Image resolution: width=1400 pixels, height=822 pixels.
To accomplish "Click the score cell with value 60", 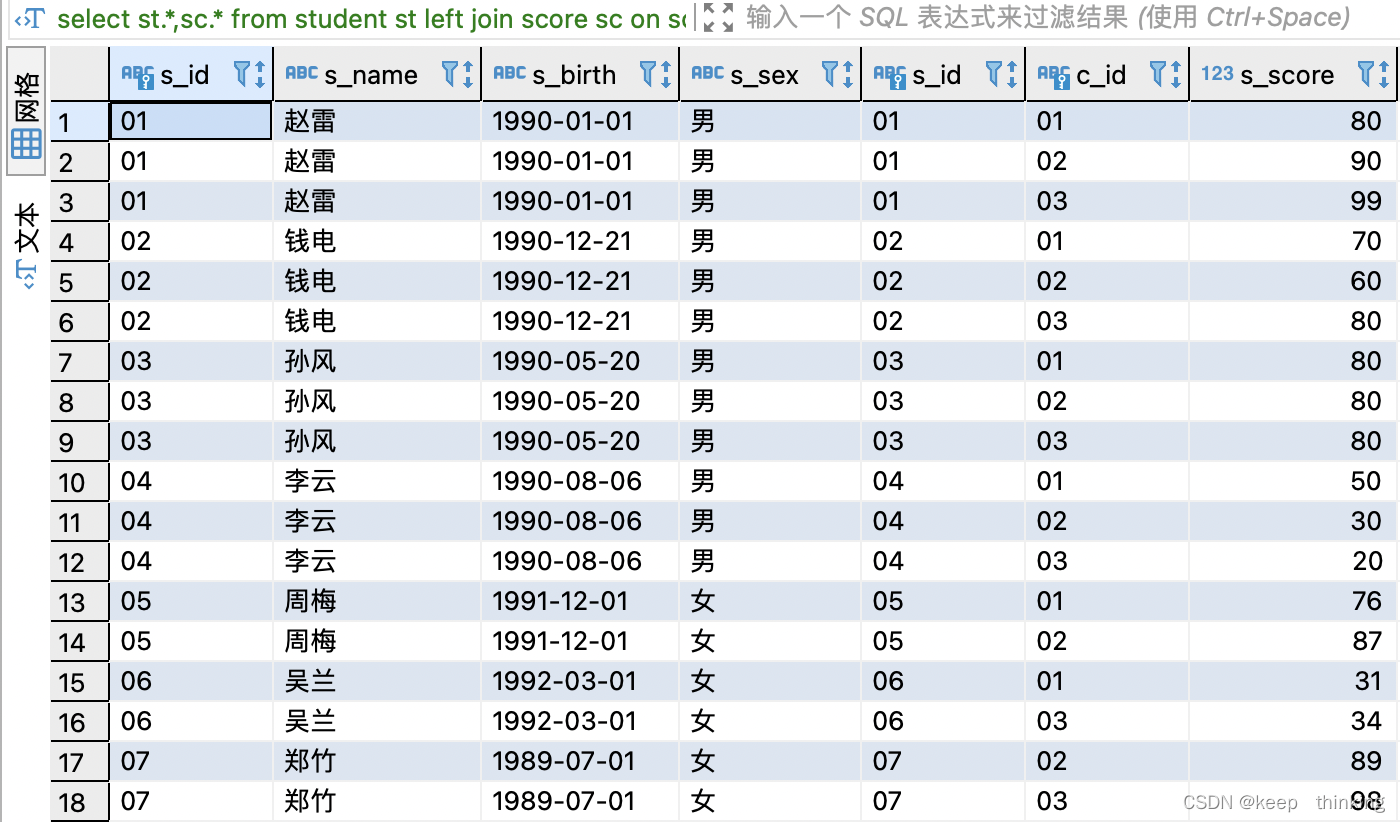I will click(x=1293, y=281).
